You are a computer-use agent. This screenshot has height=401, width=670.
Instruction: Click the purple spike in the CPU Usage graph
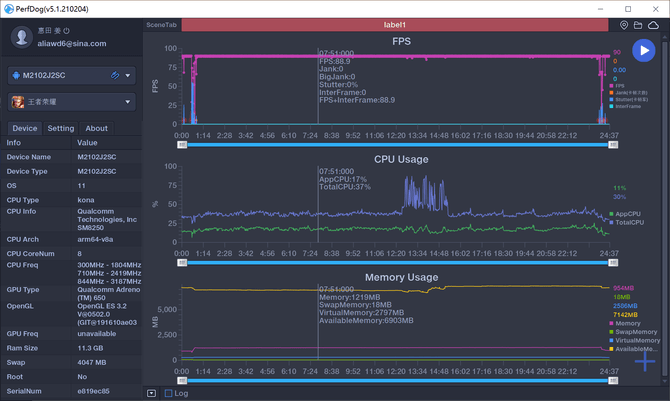426,192
